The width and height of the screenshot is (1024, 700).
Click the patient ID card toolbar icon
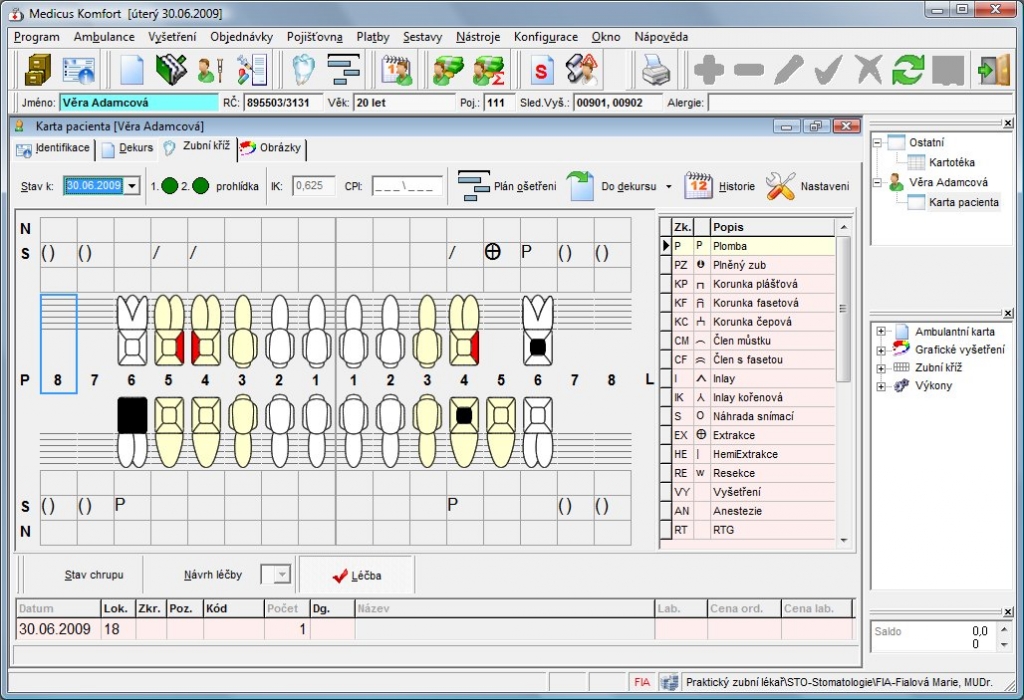click(78, 70)
